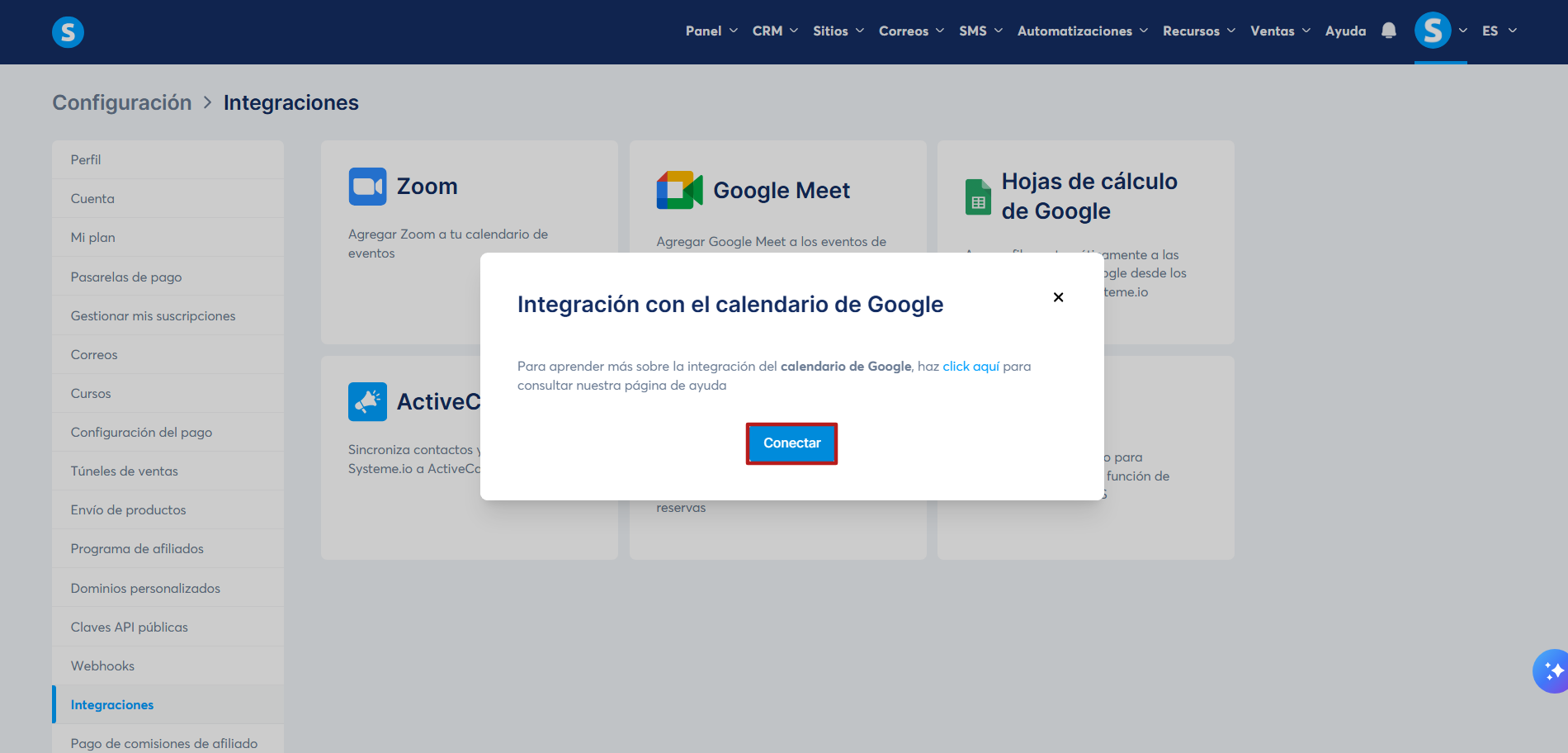This screenshot has height=753, width=1568.
Task: Select Integraciones in sidebar
Action: click(x=168, y=704)
